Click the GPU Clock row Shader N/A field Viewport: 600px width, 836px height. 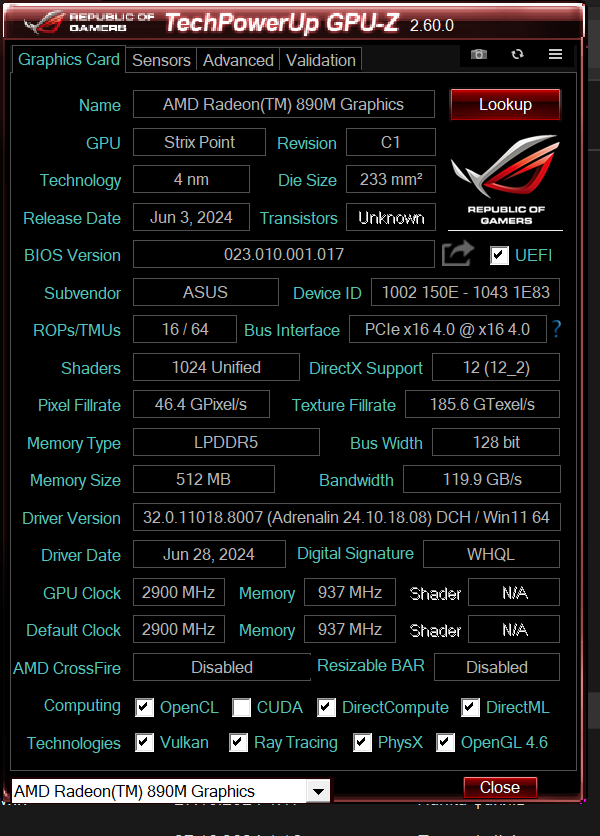(x=514, y=592)
